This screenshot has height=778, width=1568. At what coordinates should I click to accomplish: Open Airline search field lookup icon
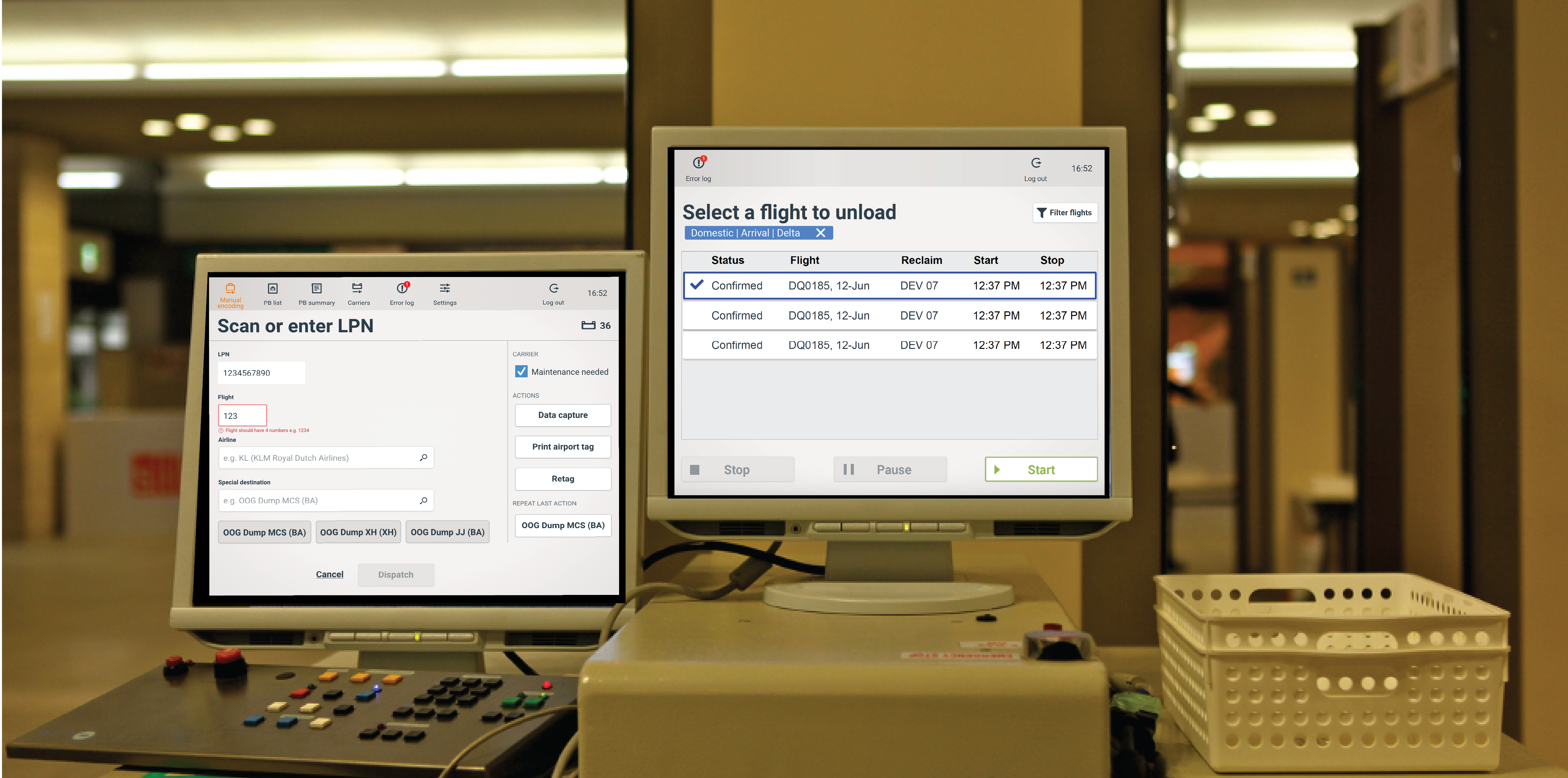pos(424,458)
